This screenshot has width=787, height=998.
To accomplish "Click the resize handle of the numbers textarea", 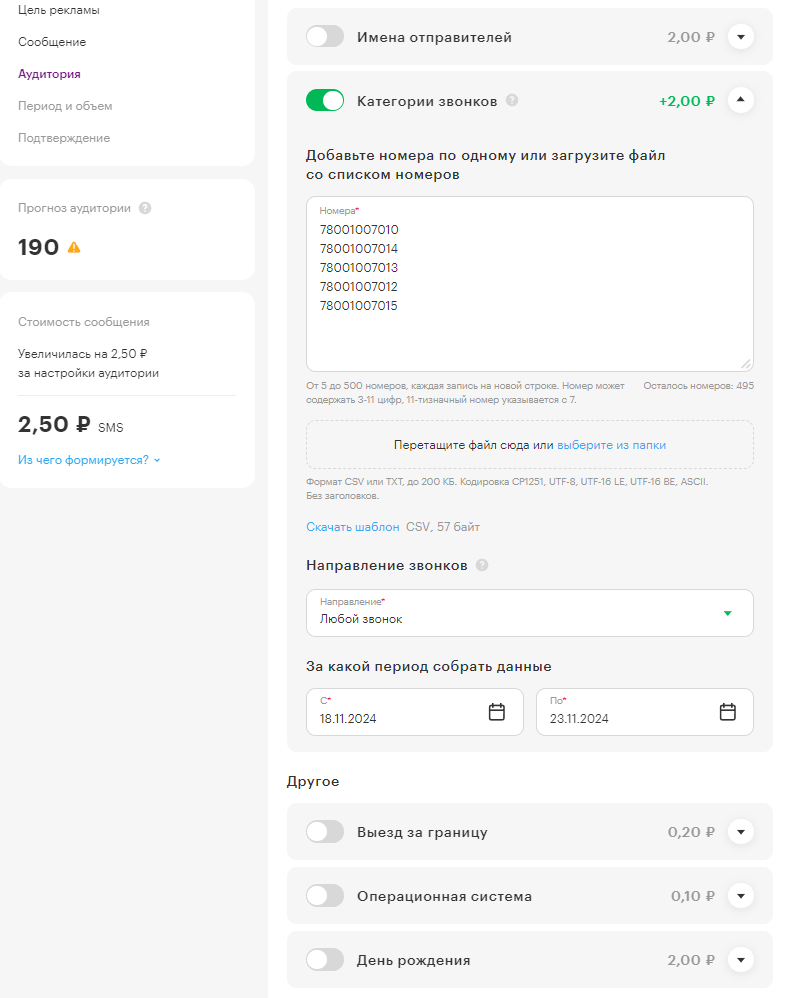I will (747, 364).
